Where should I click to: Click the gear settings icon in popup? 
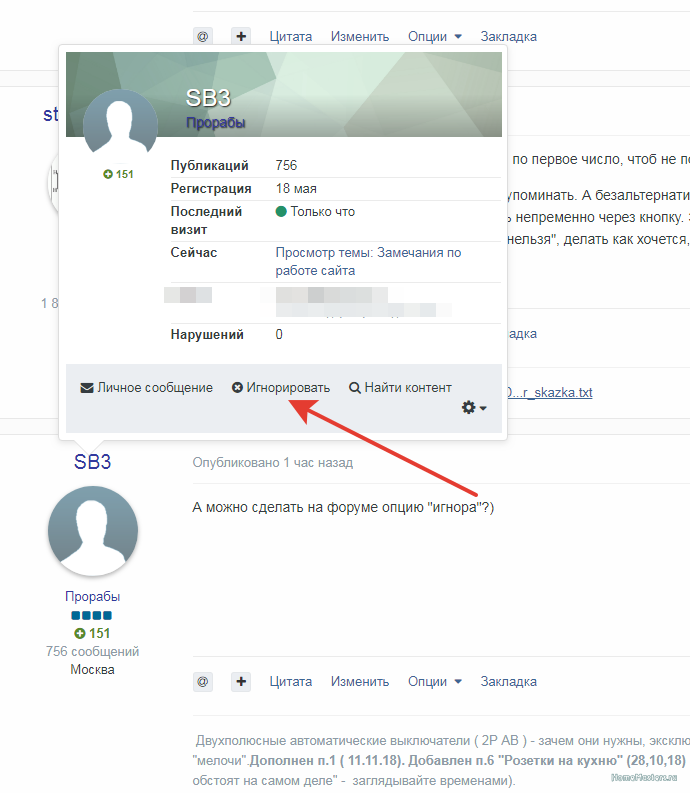point(473,408)
